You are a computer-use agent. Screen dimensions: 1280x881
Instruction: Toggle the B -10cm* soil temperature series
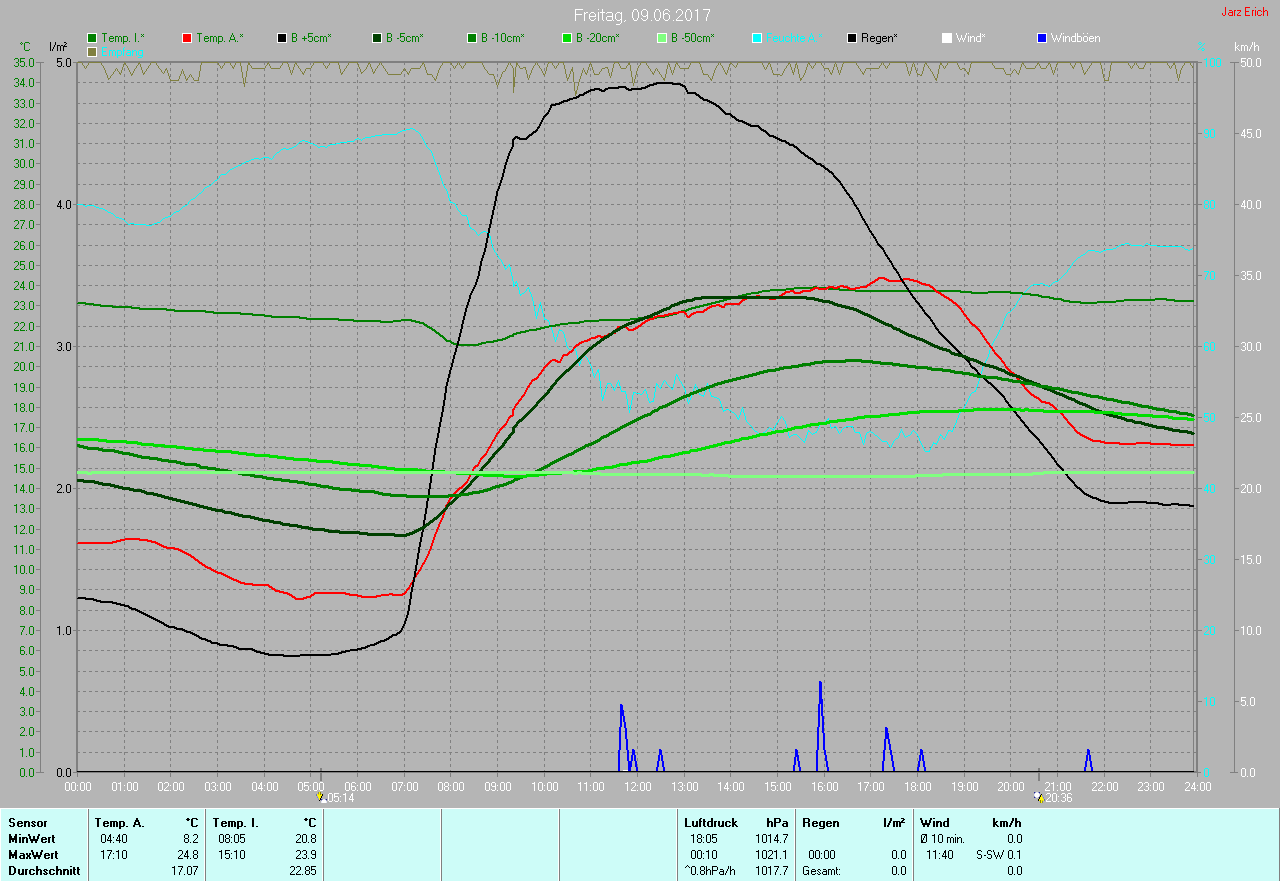tap(472, 38)
